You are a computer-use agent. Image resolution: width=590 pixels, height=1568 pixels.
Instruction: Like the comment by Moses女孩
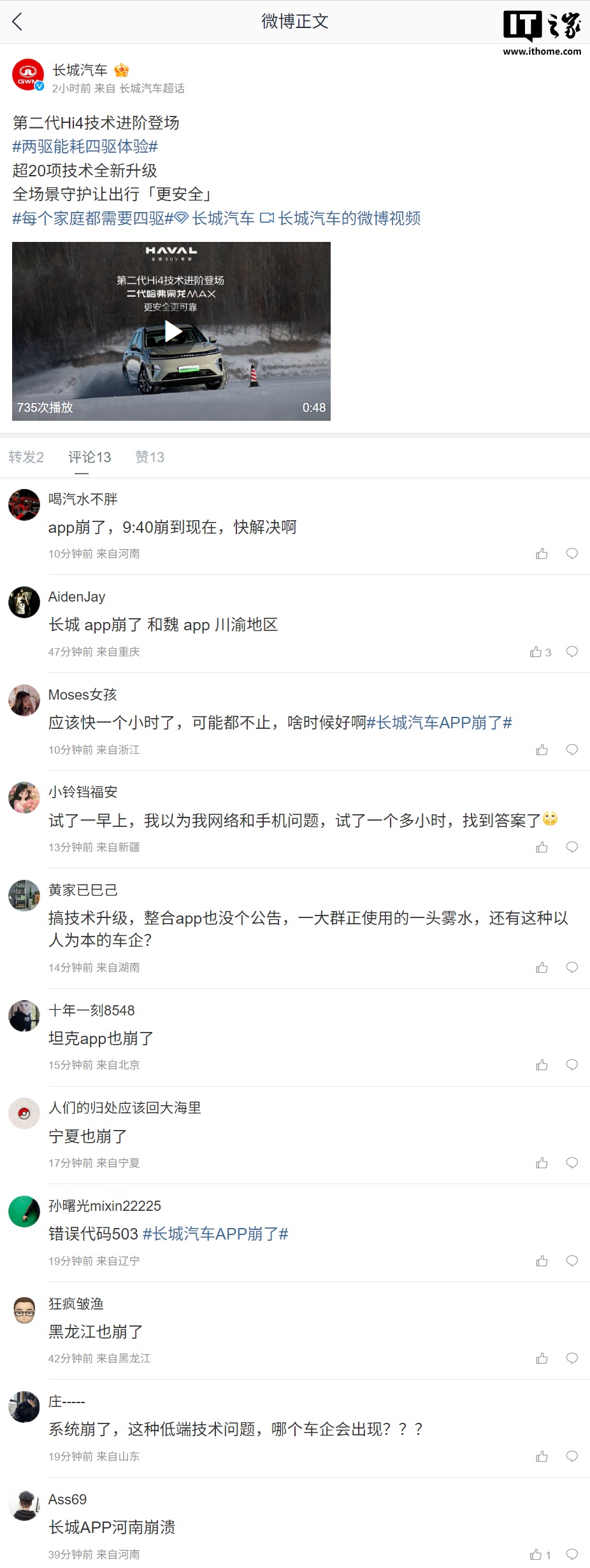click(x=542, y=750)
